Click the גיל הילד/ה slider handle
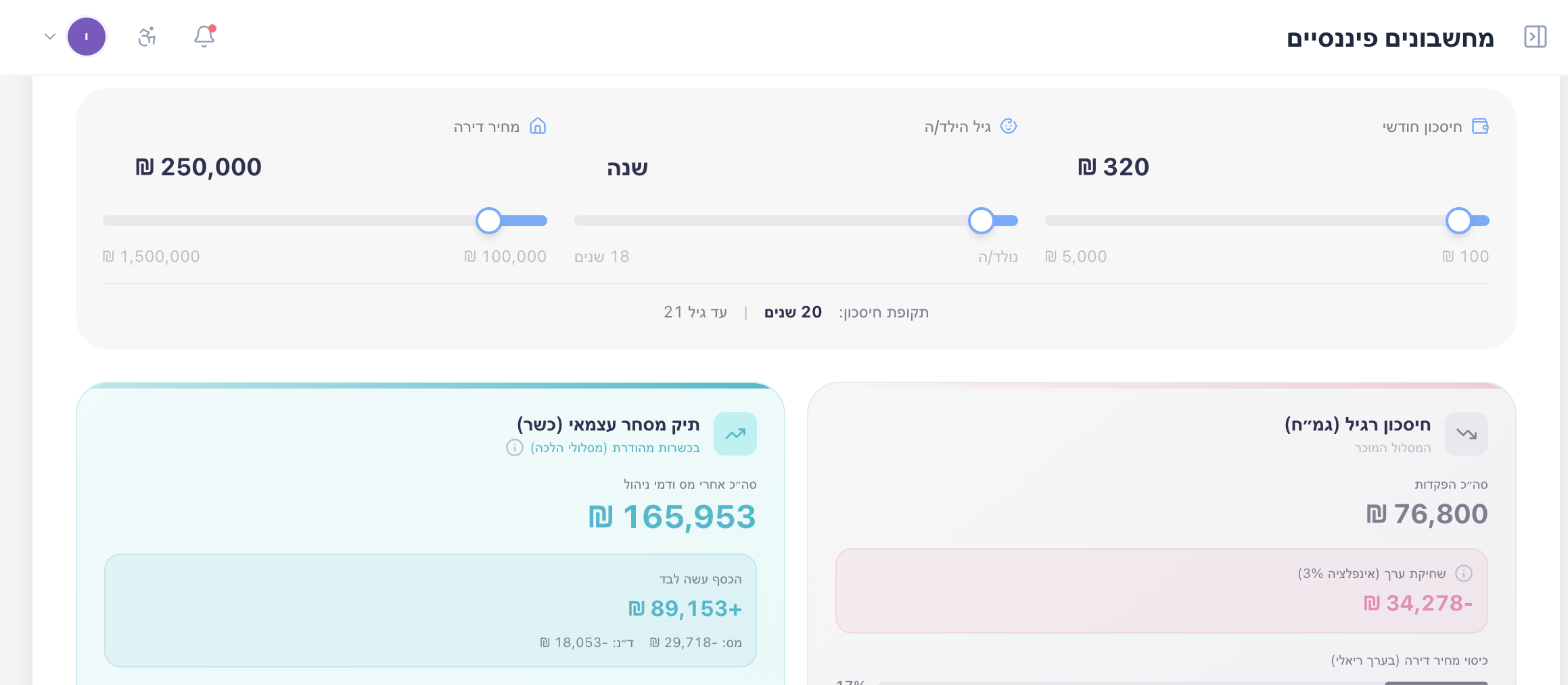This screenshot has height=685, width=1568. point(981,221)
